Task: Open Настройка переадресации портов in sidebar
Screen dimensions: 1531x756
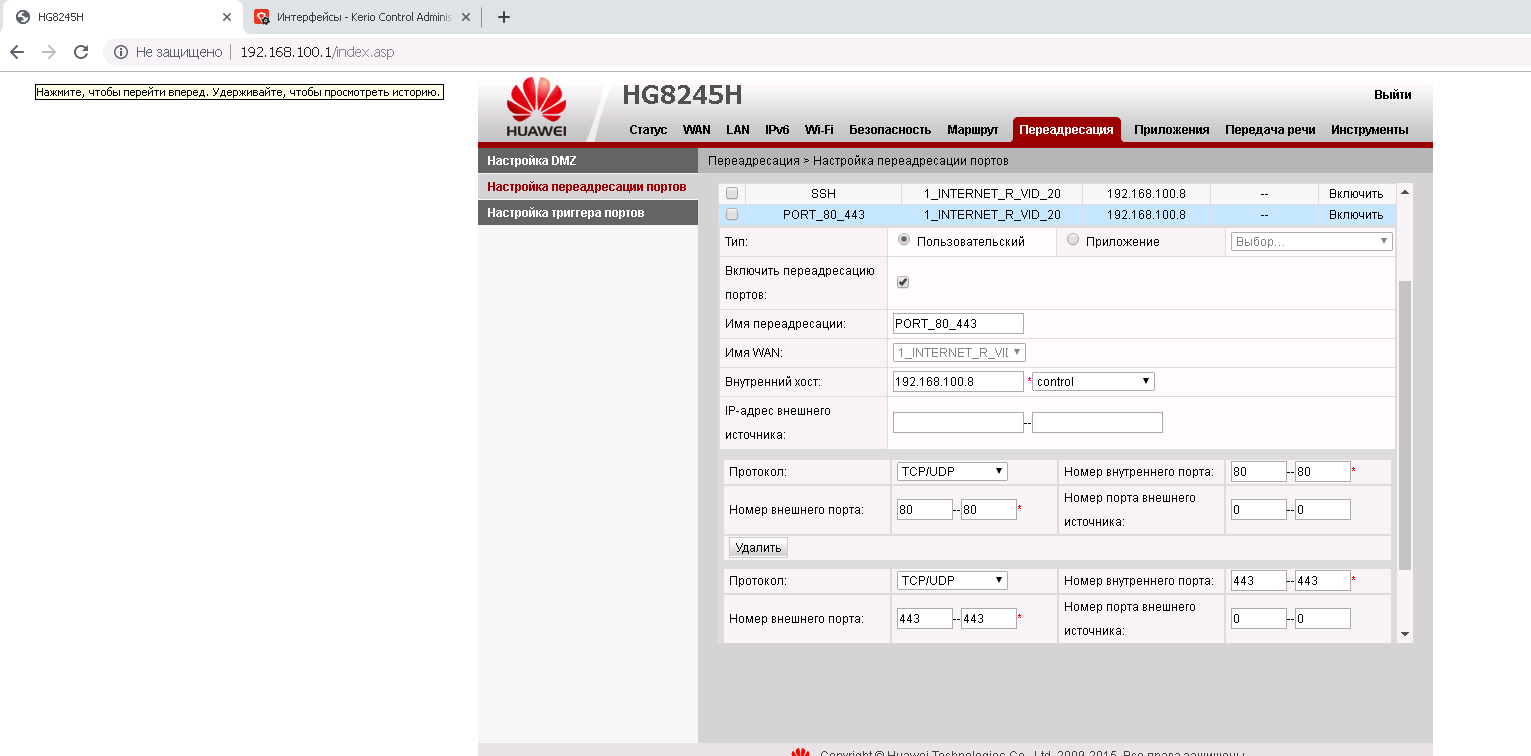Action: click(x=588, y=187)
